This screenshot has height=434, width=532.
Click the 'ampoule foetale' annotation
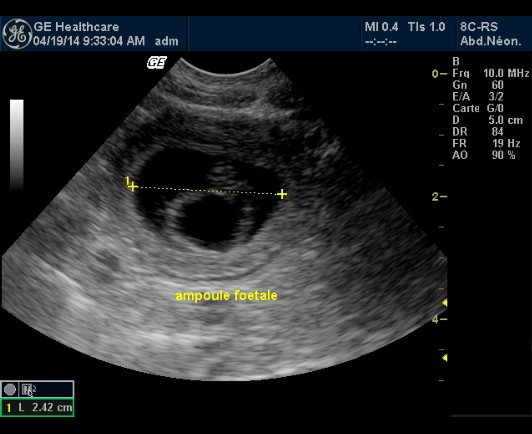coord(226,296)
